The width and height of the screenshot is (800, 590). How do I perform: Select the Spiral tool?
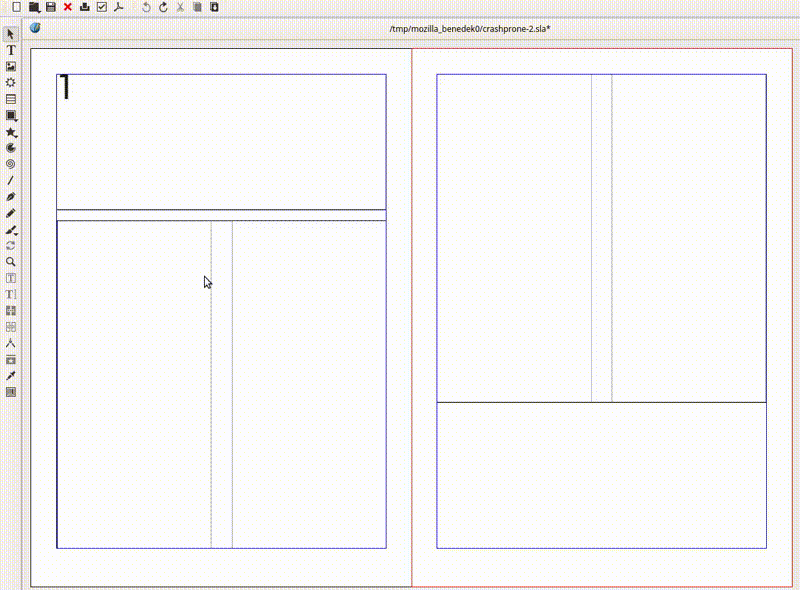pos(11,163)
